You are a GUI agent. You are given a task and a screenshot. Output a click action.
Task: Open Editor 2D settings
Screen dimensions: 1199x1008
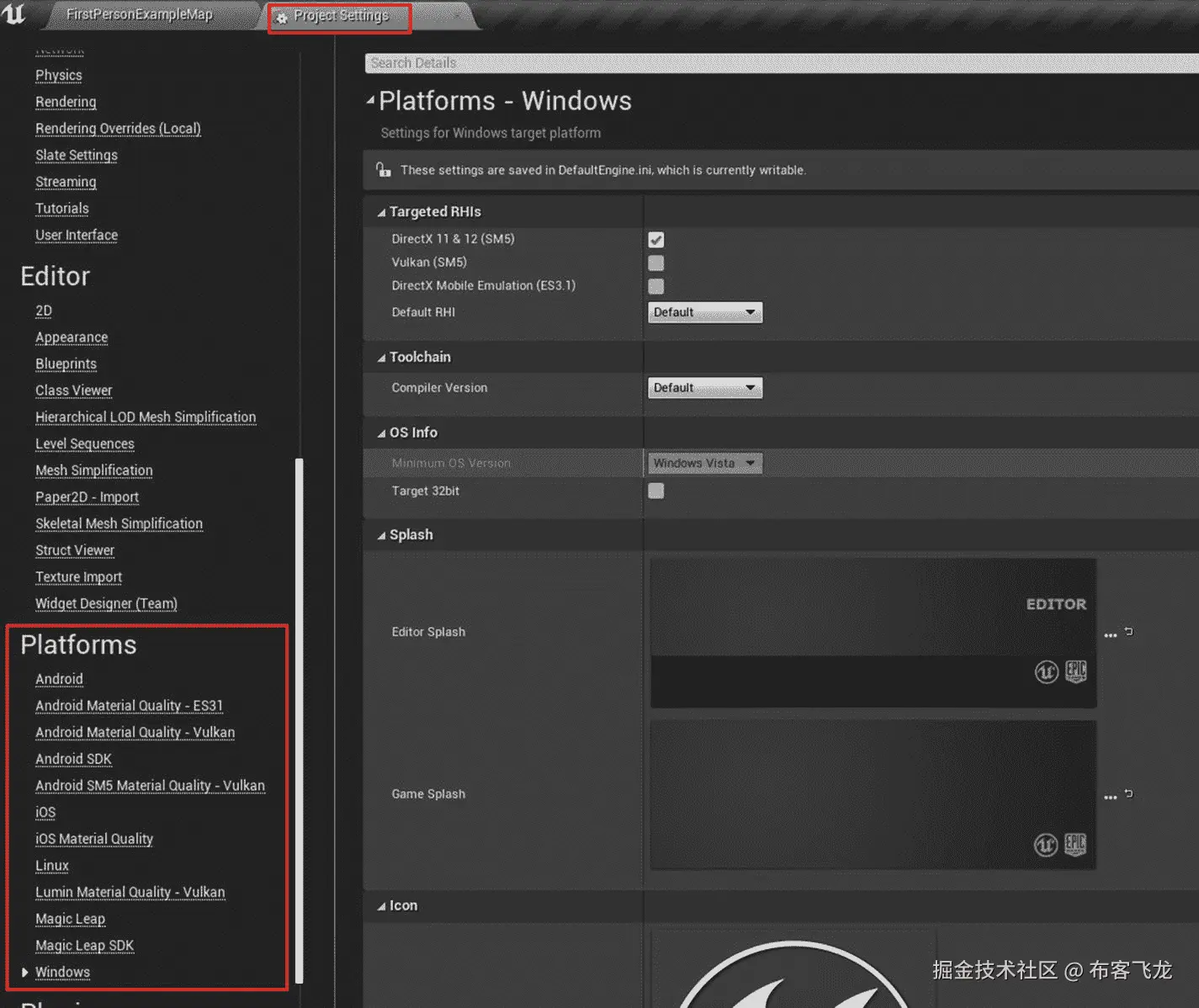(x=44, y=310)
